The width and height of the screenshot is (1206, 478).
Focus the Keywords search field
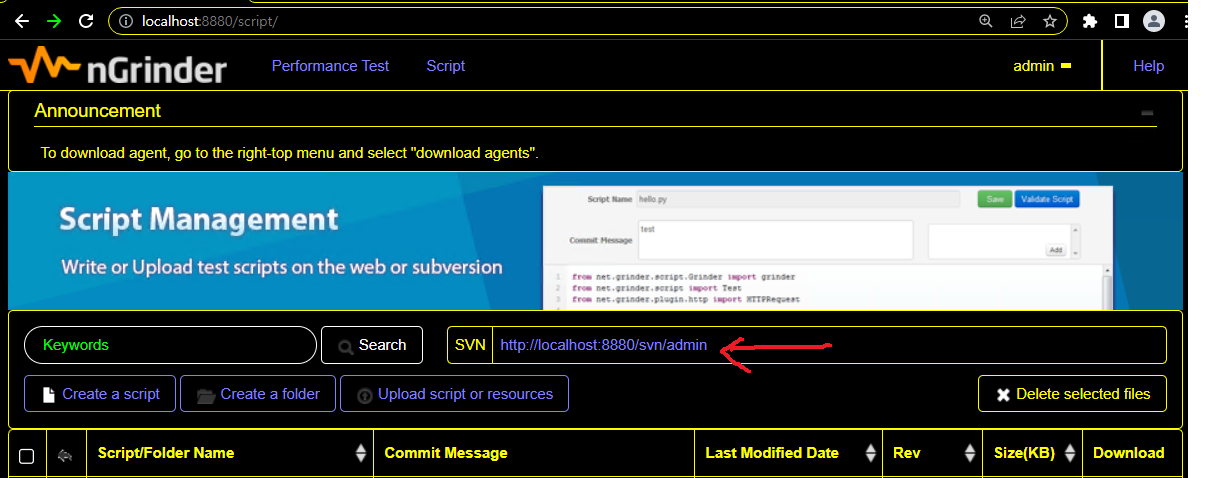[x=170, y=345]
